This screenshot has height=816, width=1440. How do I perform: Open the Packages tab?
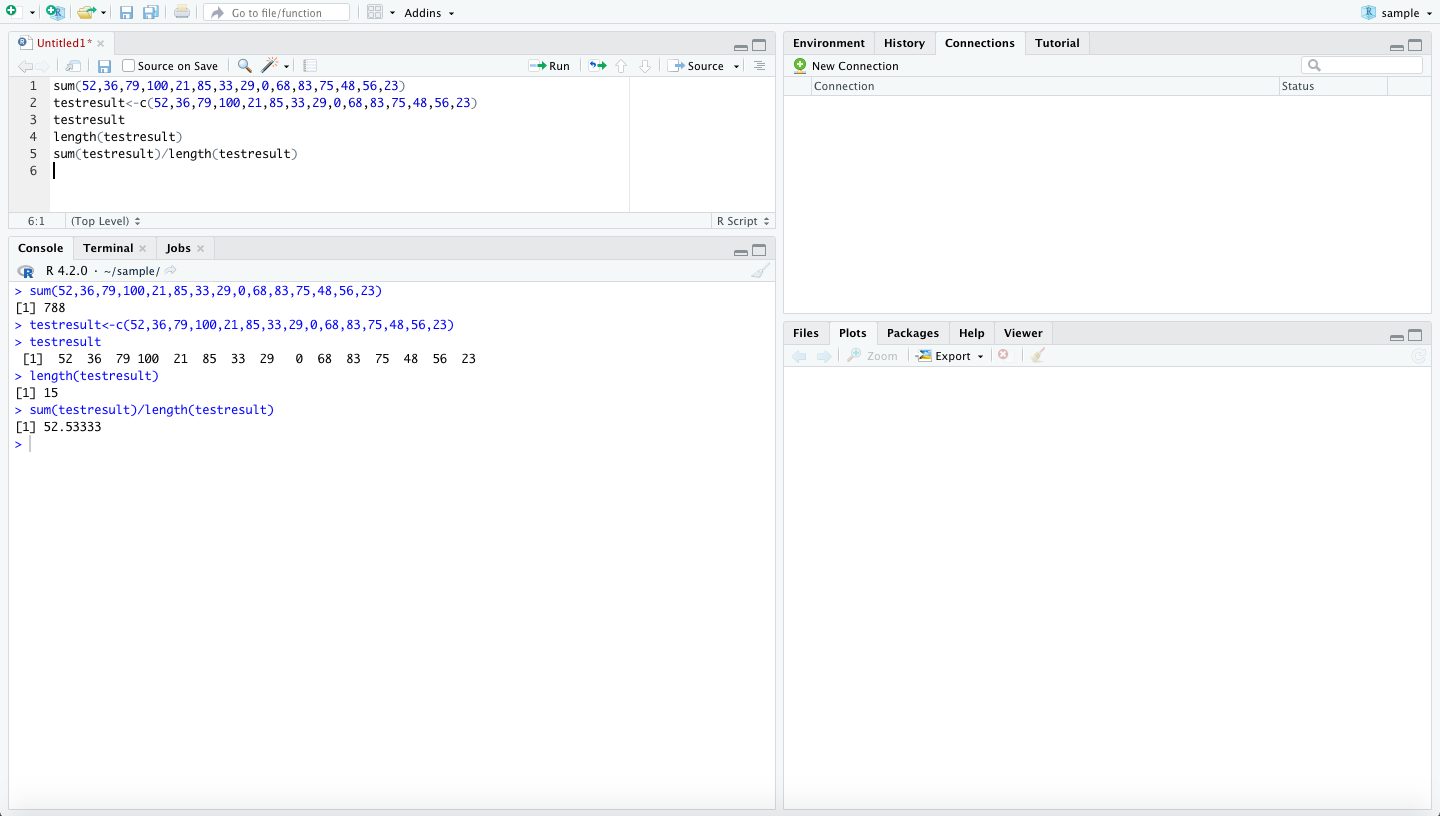[x=912, y=333]
